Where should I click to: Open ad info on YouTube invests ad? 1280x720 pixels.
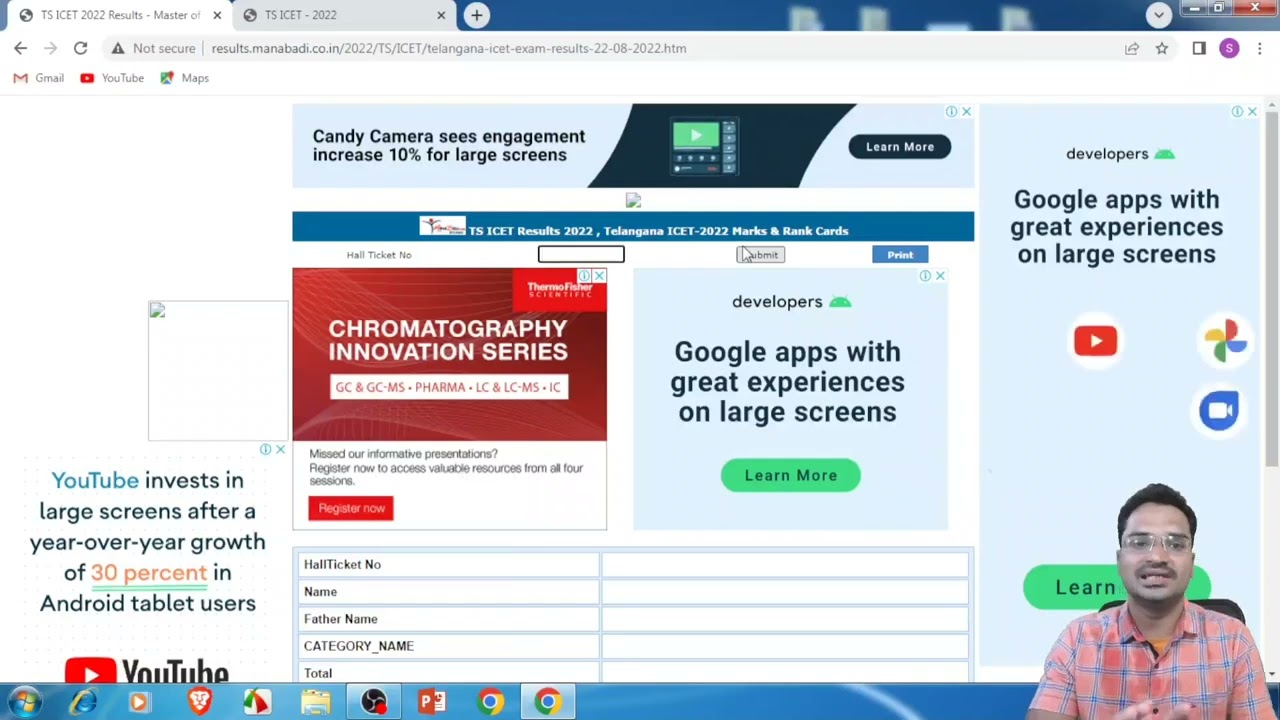point(265,449)
